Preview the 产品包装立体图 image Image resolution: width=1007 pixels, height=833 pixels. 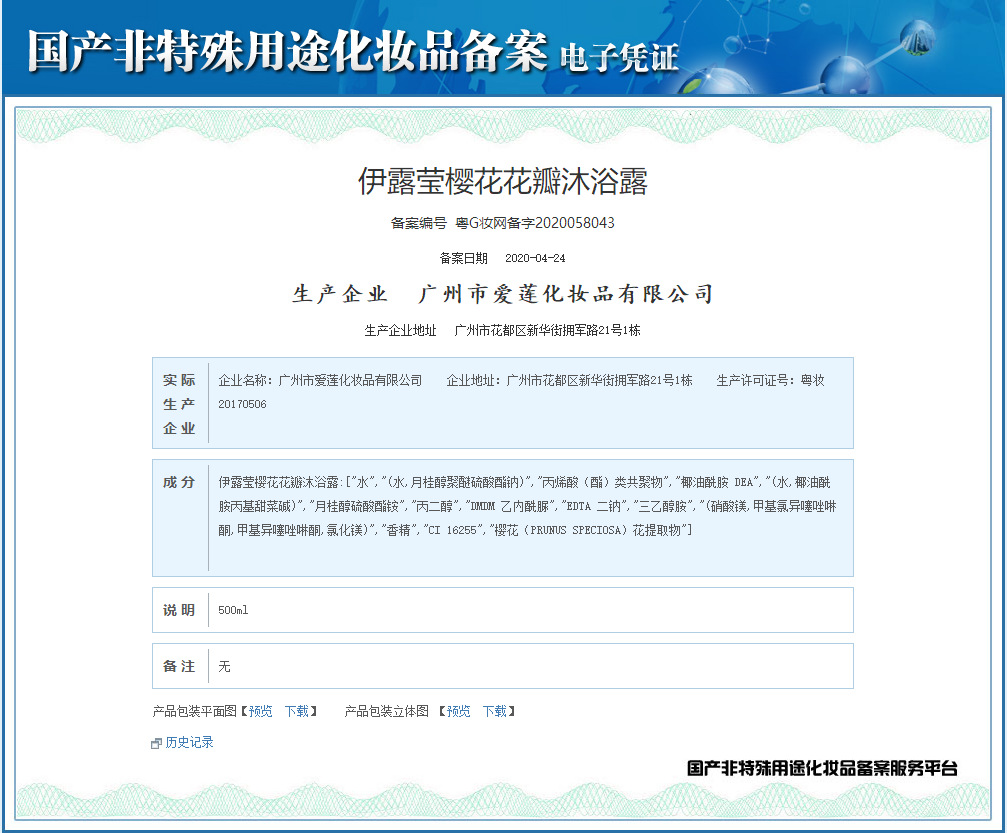tap(458, 711)
